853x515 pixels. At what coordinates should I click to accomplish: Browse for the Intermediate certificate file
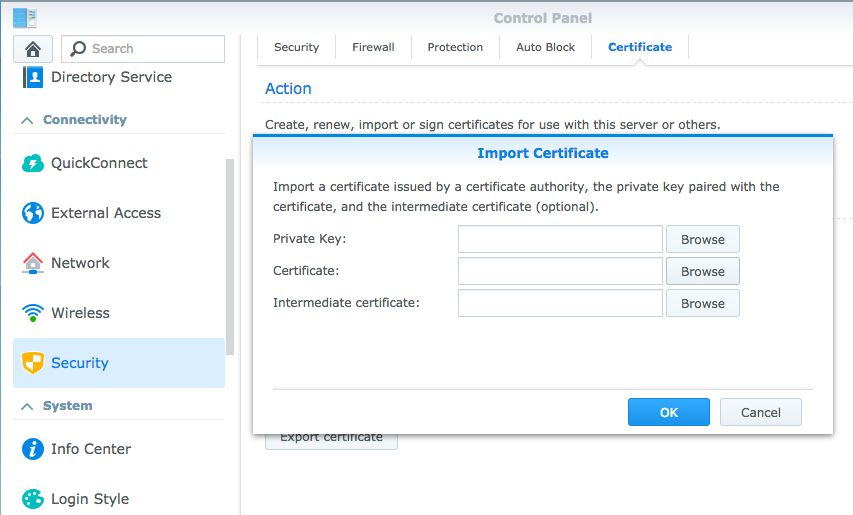pos(702,303)
